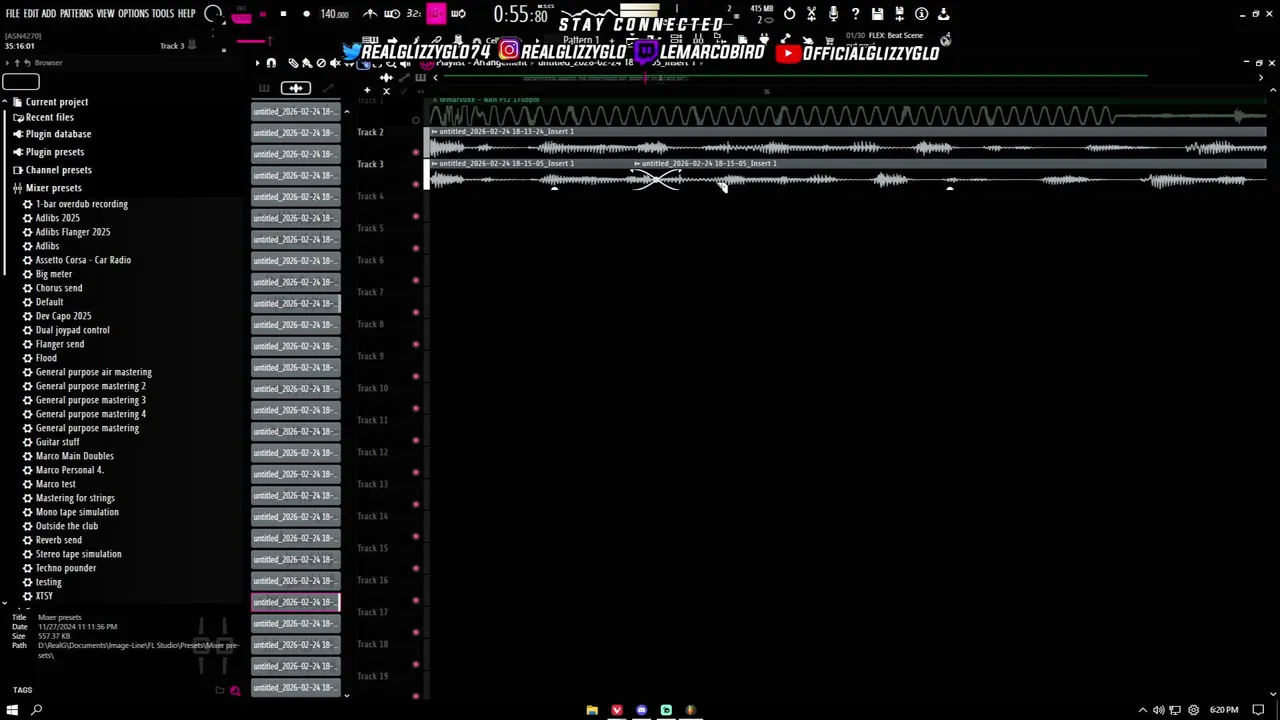Image resolution: width=1280 pixels, height=720 pixels.
Task: Select the Reverb send preset
Action: click(x=59, y=540)
